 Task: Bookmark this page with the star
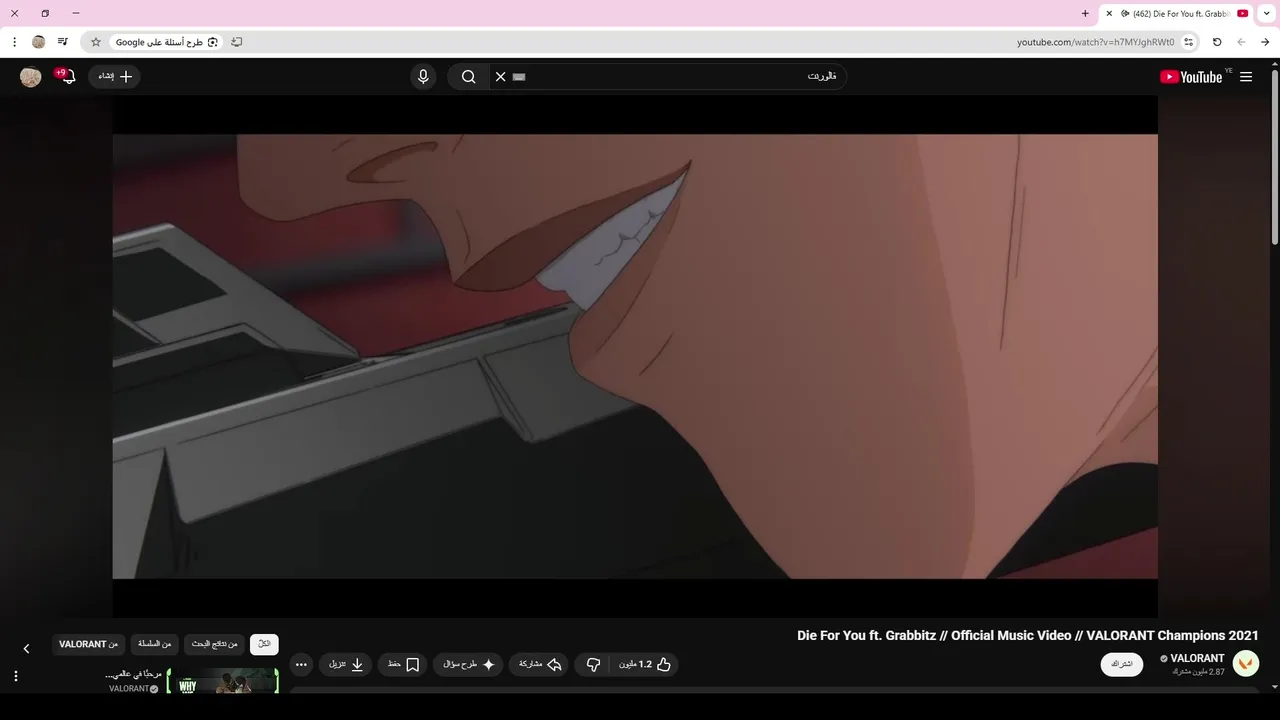click(x=96, y=42)
